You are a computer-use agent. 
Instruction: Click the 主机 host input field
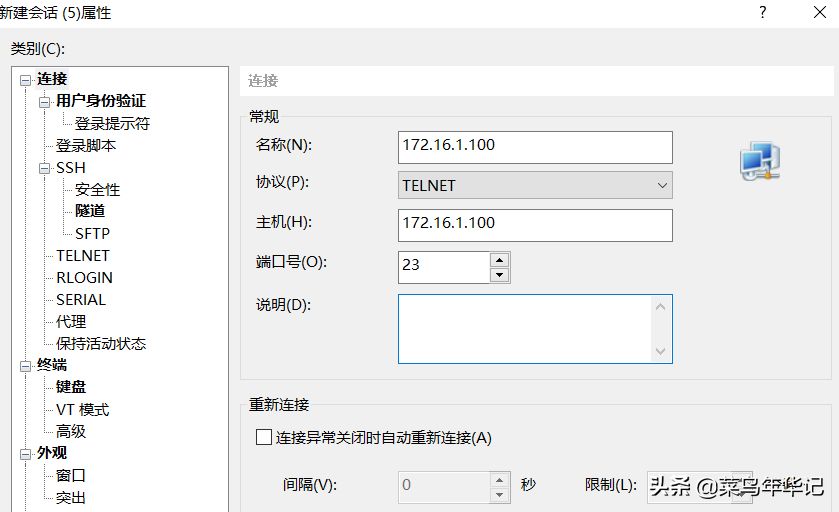pos(535,224)
